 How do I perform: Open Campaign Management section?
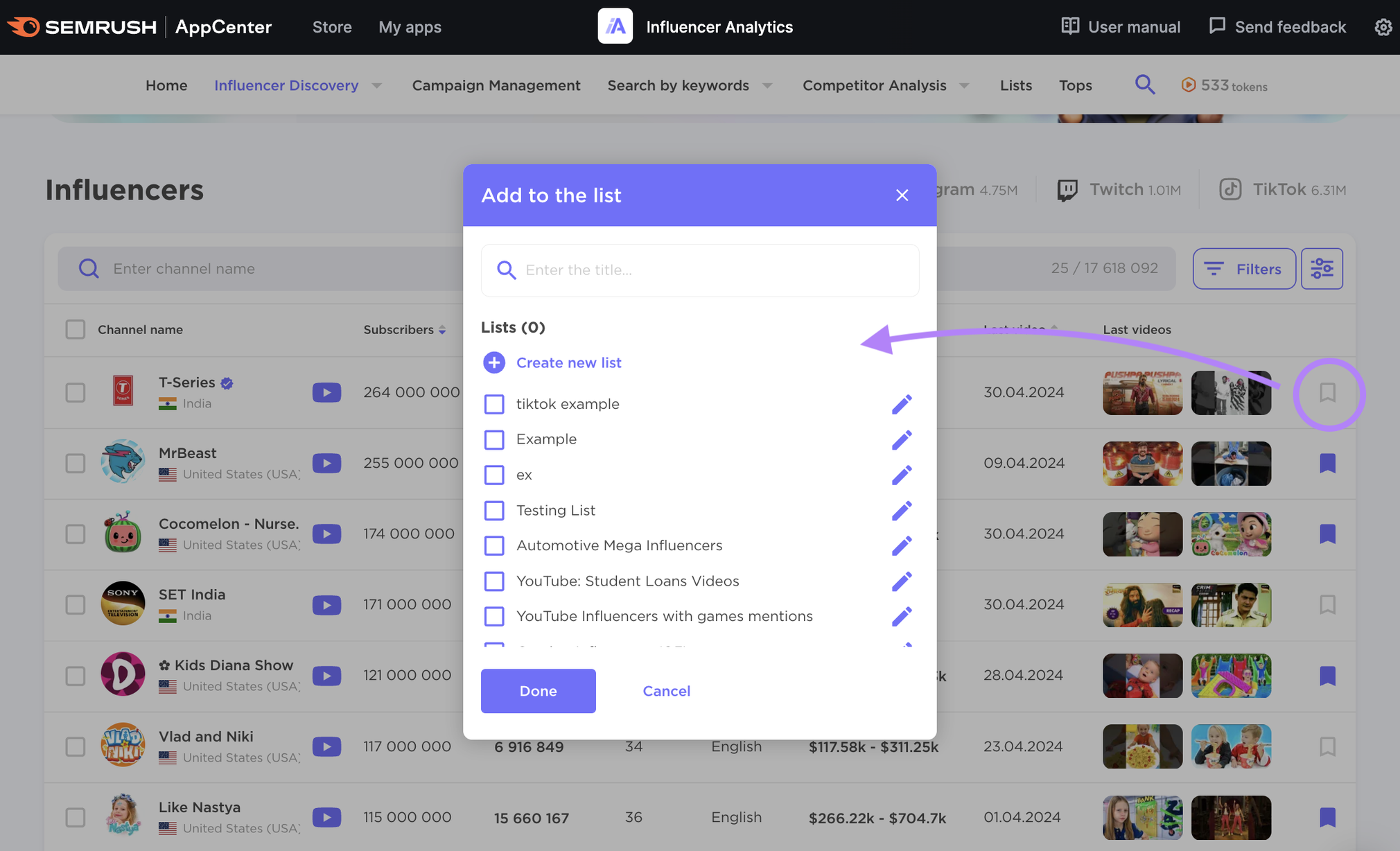pos(496,85)
